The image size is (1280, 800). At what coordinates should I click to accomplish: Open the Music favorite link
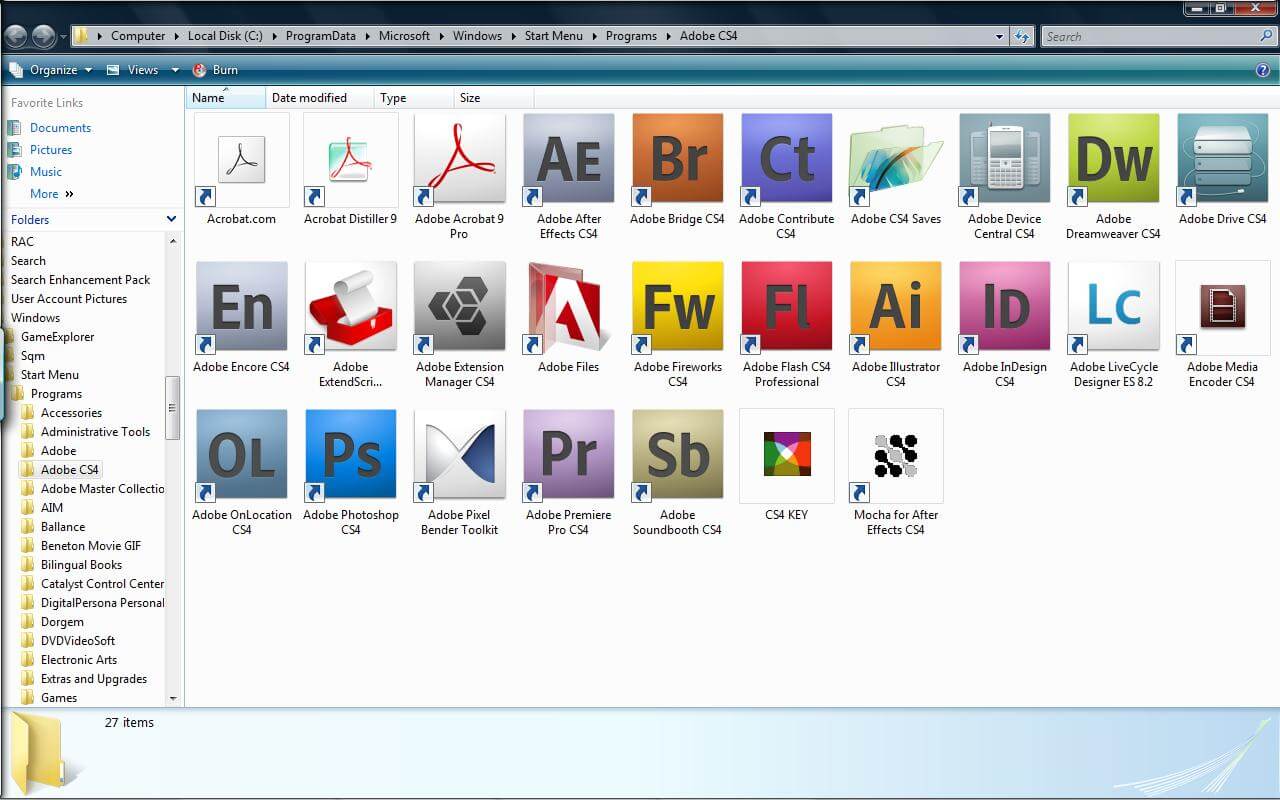(x=46, y=172)
